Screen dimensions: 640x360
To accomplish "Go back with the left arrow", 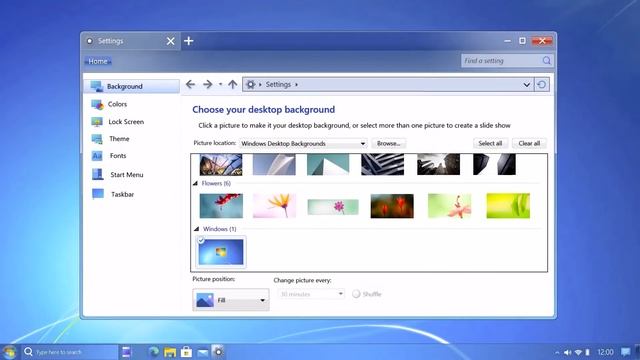I will coord(190,84).
